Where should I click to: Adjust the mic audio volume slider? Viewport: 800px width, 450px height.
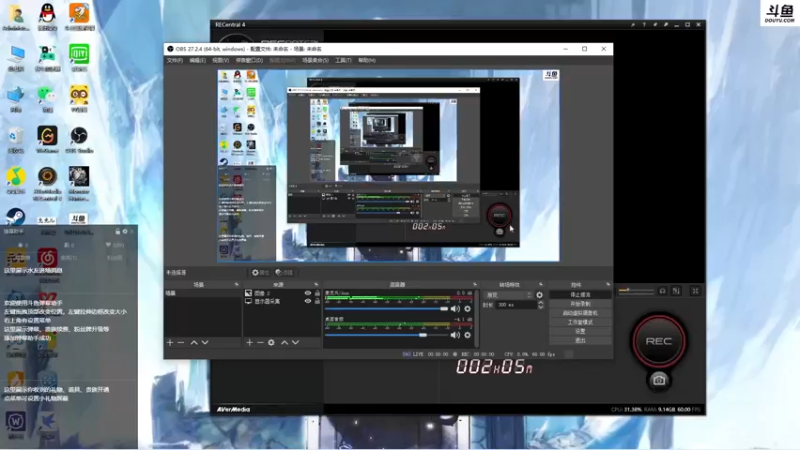coord(386,309)
